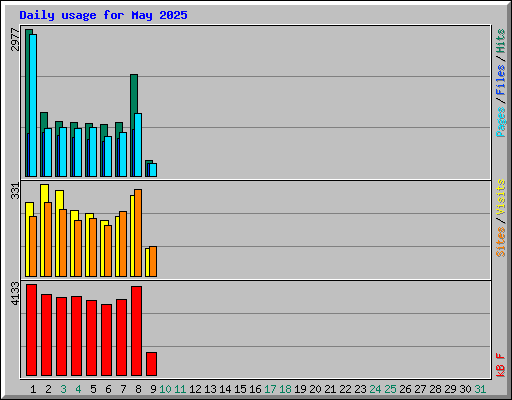Click day label 17 on x-axis

click(x=270, y=389)
